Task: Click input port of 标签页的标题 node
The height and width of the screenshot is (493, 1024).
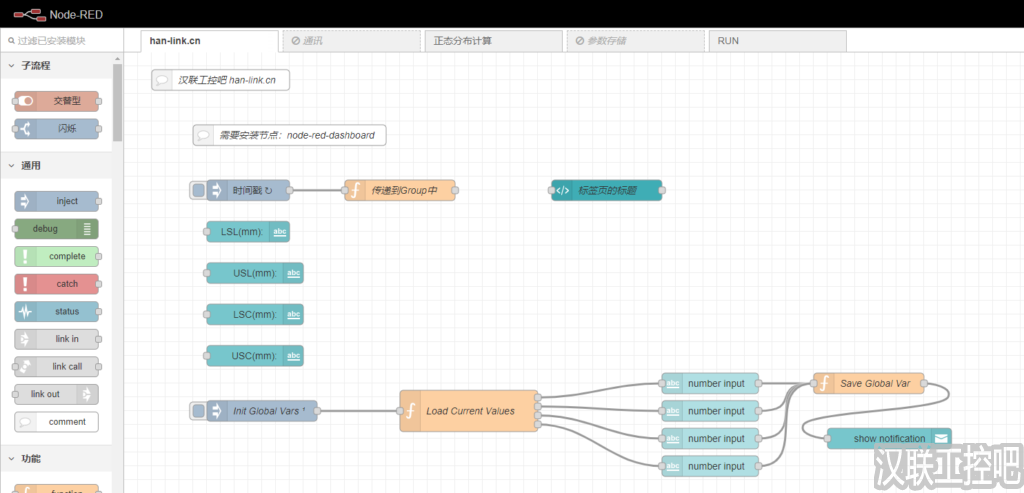Action: pos(552,191)
